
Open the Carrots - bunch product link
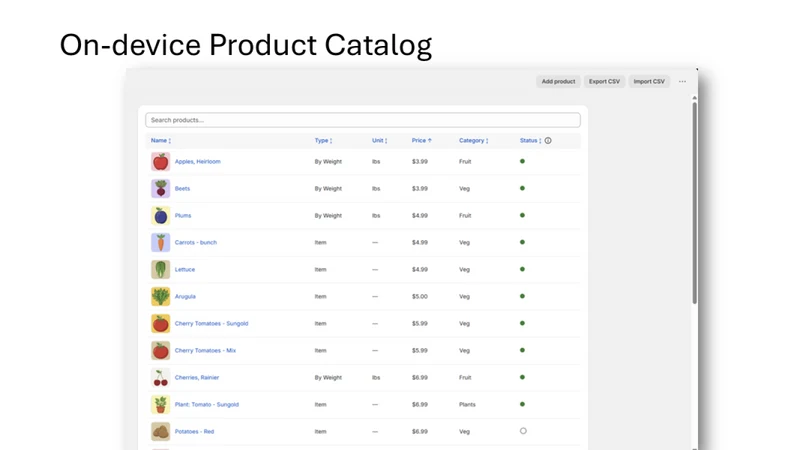[196, 243]
